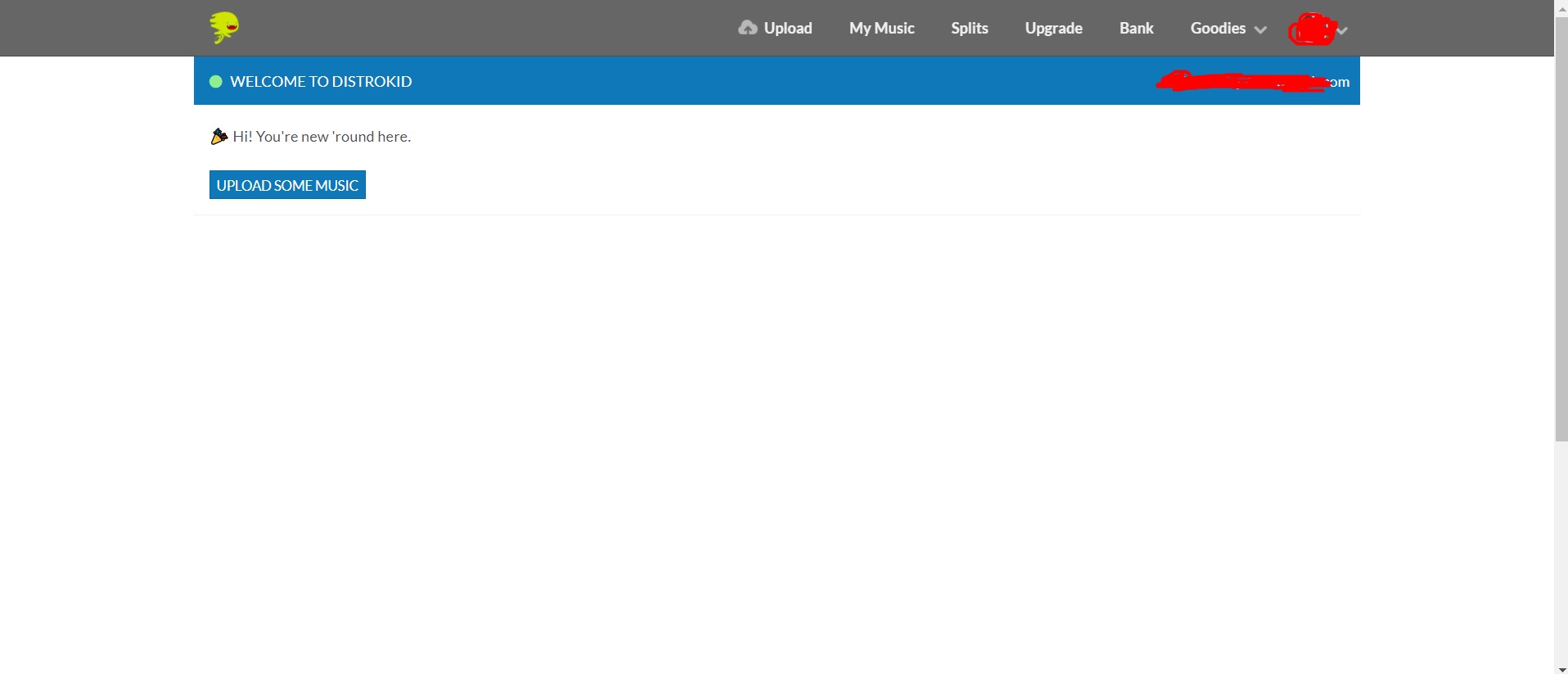Open the Splits page
Viewport: 1568px width, 674px height.
click(x=970, y=28)
